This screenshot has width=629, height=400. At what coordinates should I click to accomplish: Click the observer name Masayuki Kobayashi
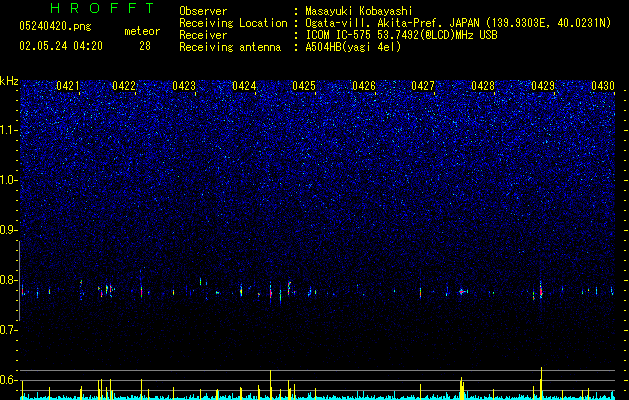[x=359, y=11]
